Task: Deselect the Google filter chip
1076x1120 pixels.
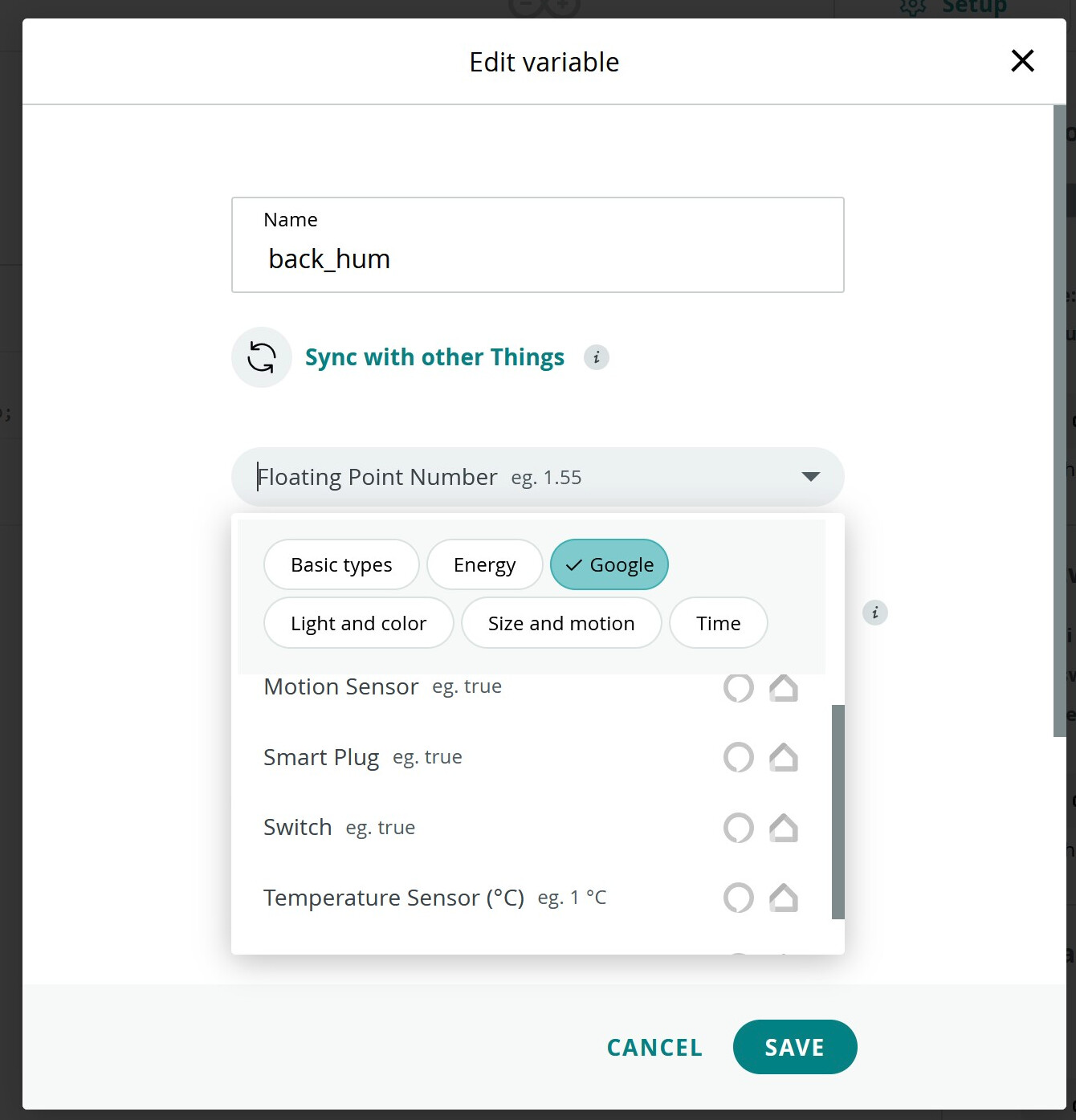Action: pos(609,564)
